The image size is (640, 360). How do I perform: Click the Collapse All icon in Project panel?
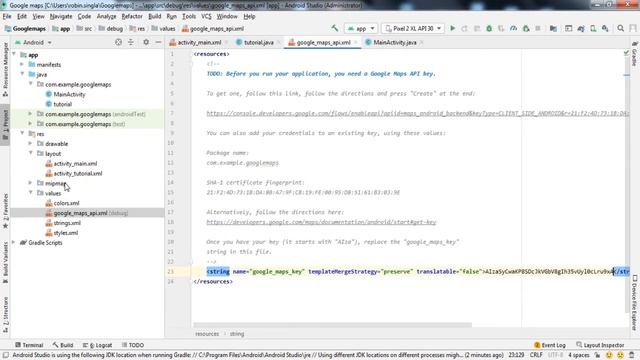pos(131,42)
